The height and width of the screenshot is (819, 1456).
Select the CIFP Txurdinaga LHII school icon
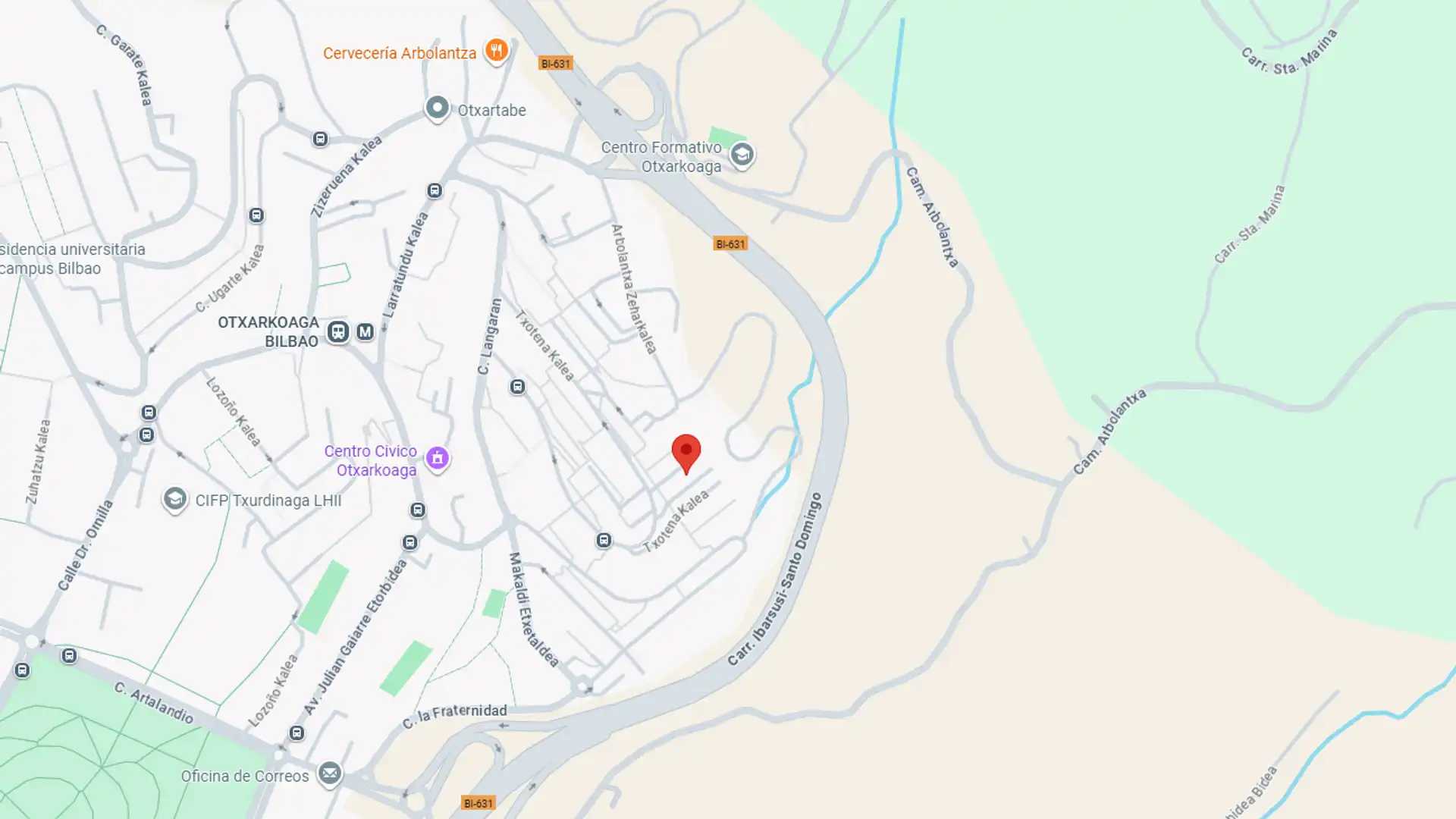coord(174,500)
